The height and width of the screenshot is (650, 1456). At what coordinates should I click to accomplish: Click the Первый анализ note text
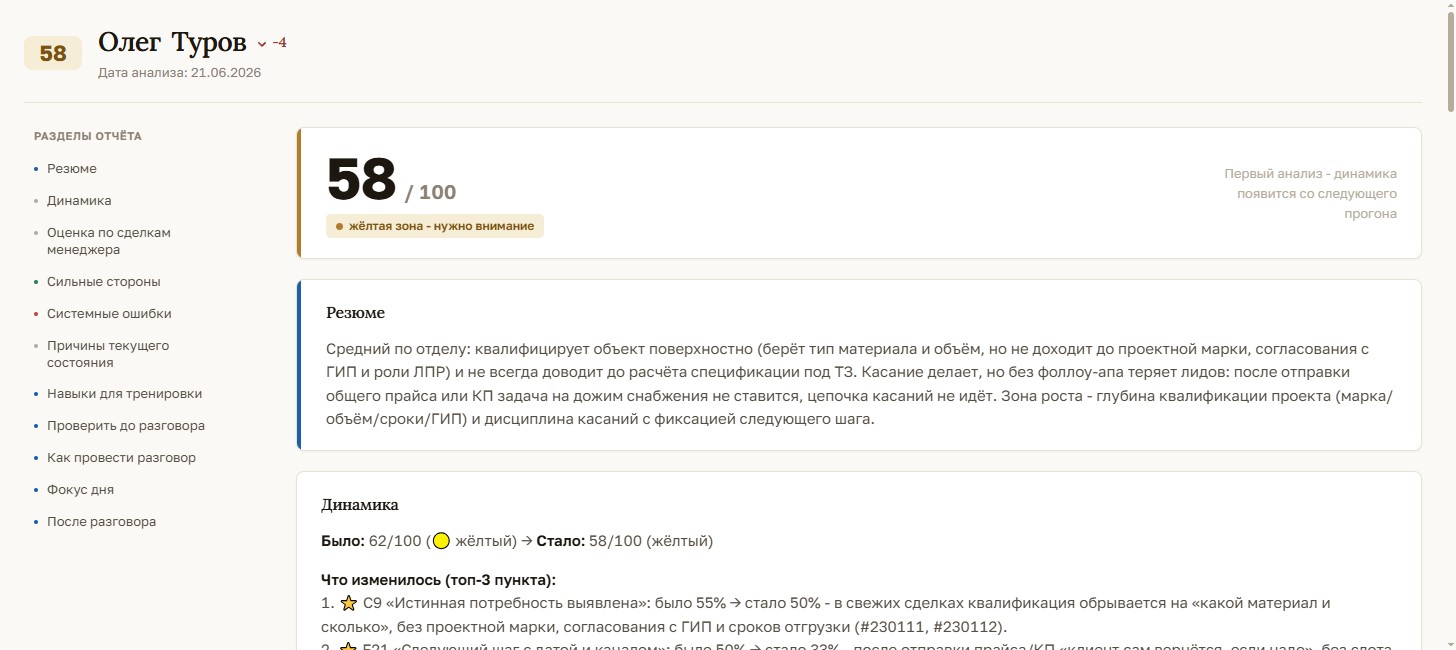coord(1310,194)
